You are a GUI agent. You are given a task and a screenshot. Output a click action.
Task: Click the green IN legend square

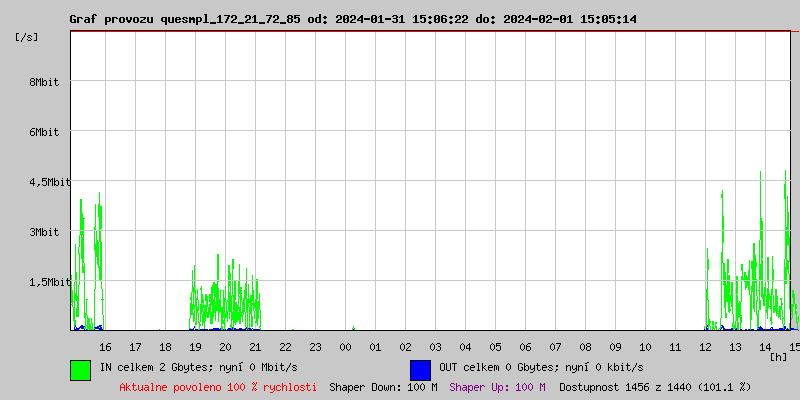click(x=80, y=370)
